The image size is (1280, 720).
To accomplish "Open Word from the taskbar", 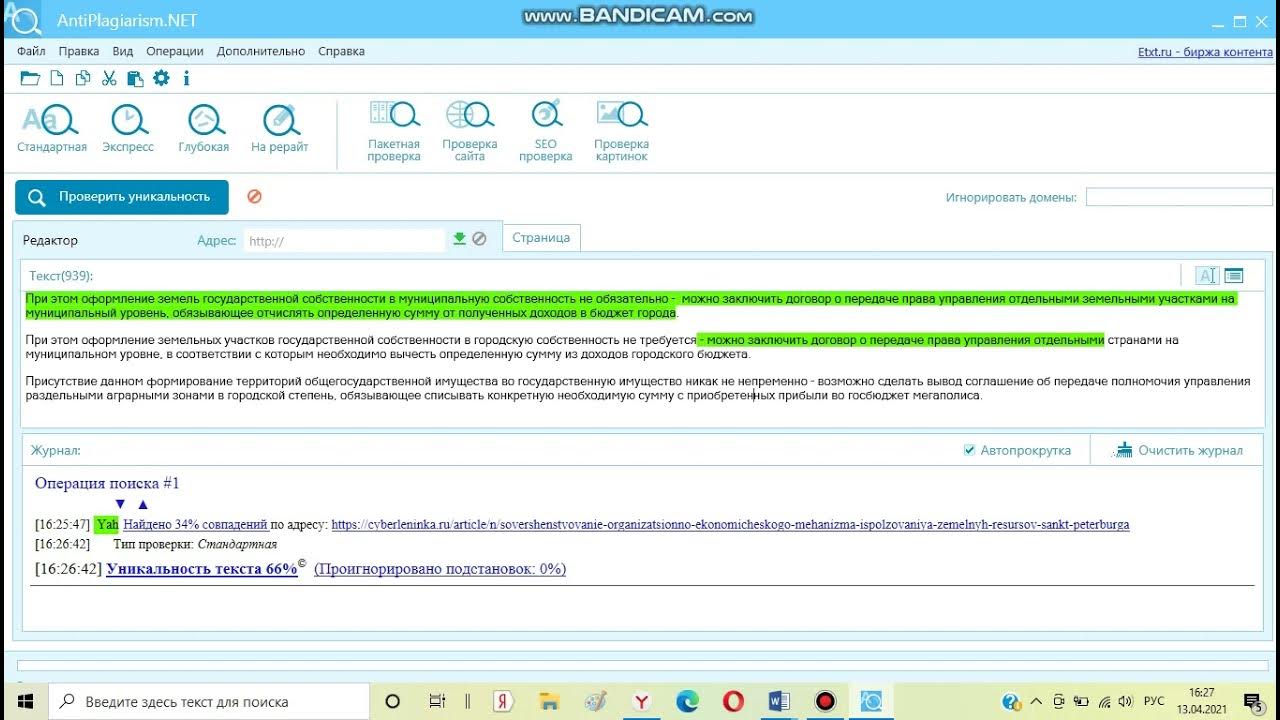I will [x=780, y=702].
